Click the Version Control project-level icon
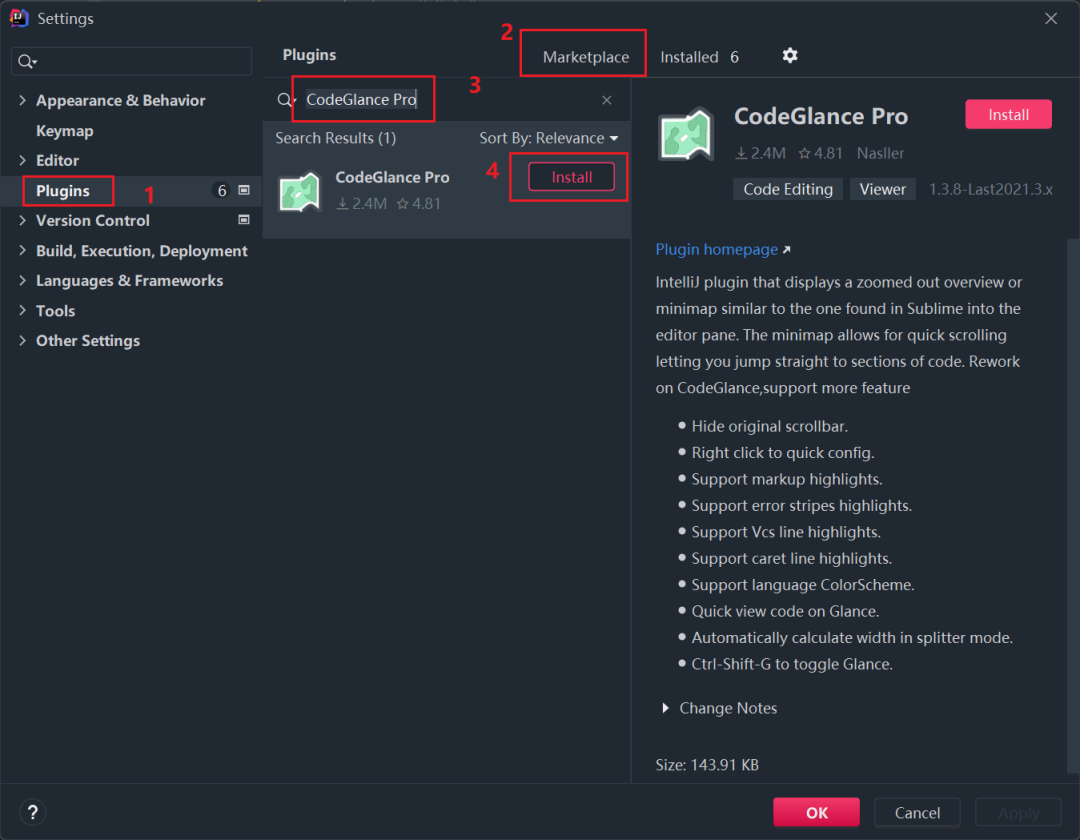This screenshot has height=840, width=1080. 244,220
